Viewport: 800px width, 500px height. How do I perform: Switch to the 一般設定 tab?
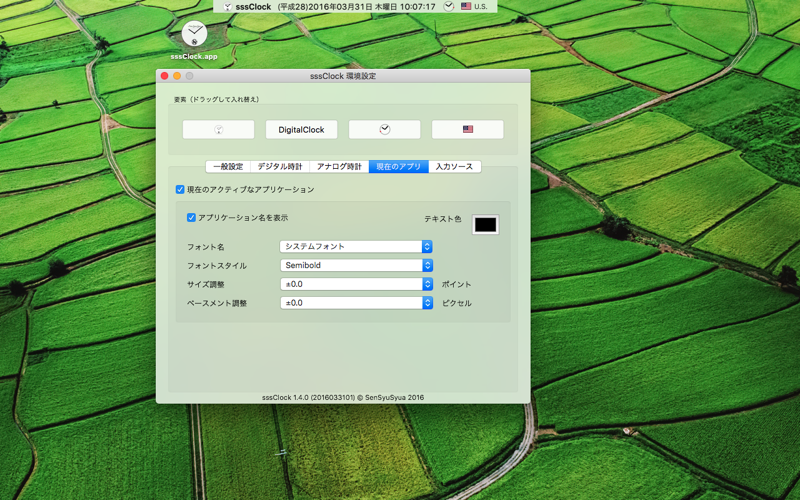click(228, 167)
